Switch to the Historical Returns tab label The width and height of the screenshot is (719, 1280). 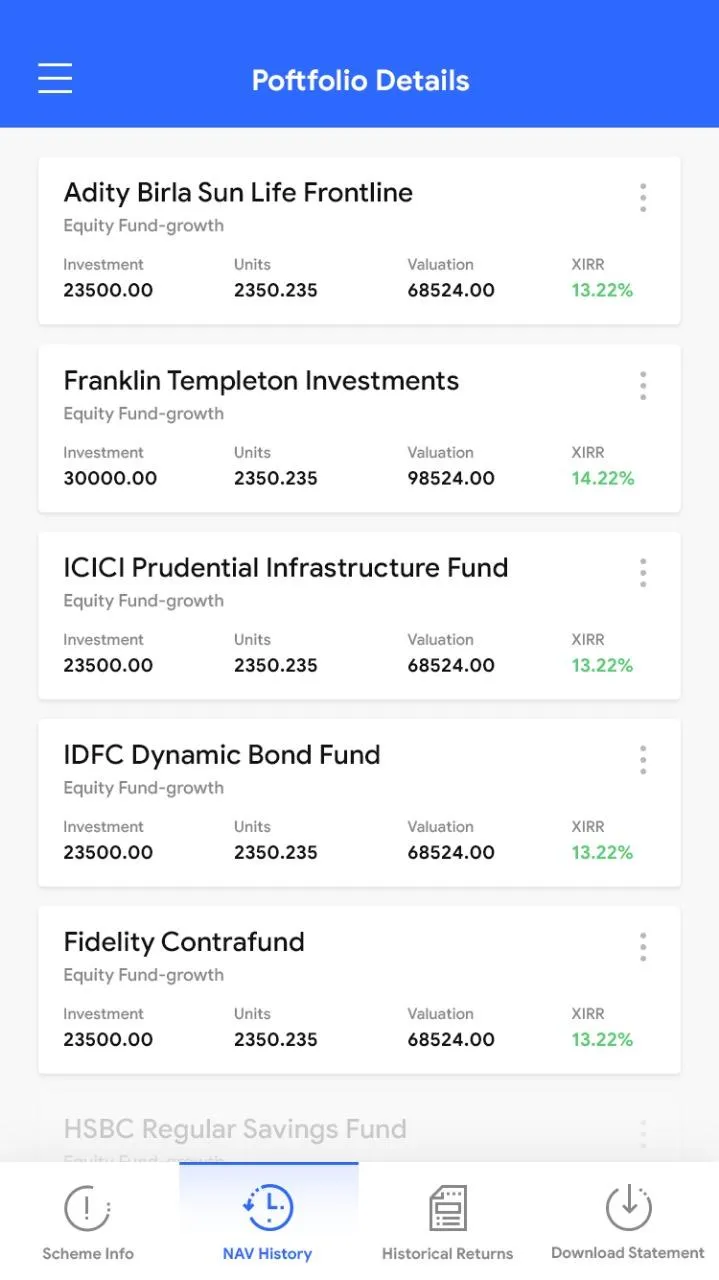point(447,1254)
